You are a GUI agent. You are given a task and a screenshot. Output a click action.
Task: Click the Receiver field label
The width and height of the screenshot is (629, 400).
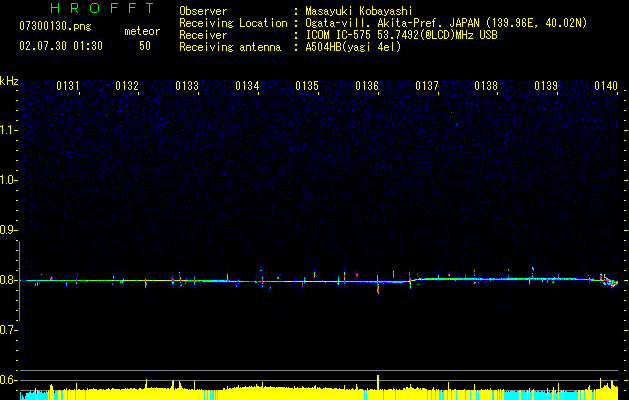pyautogui.click(x=203, y=35)
